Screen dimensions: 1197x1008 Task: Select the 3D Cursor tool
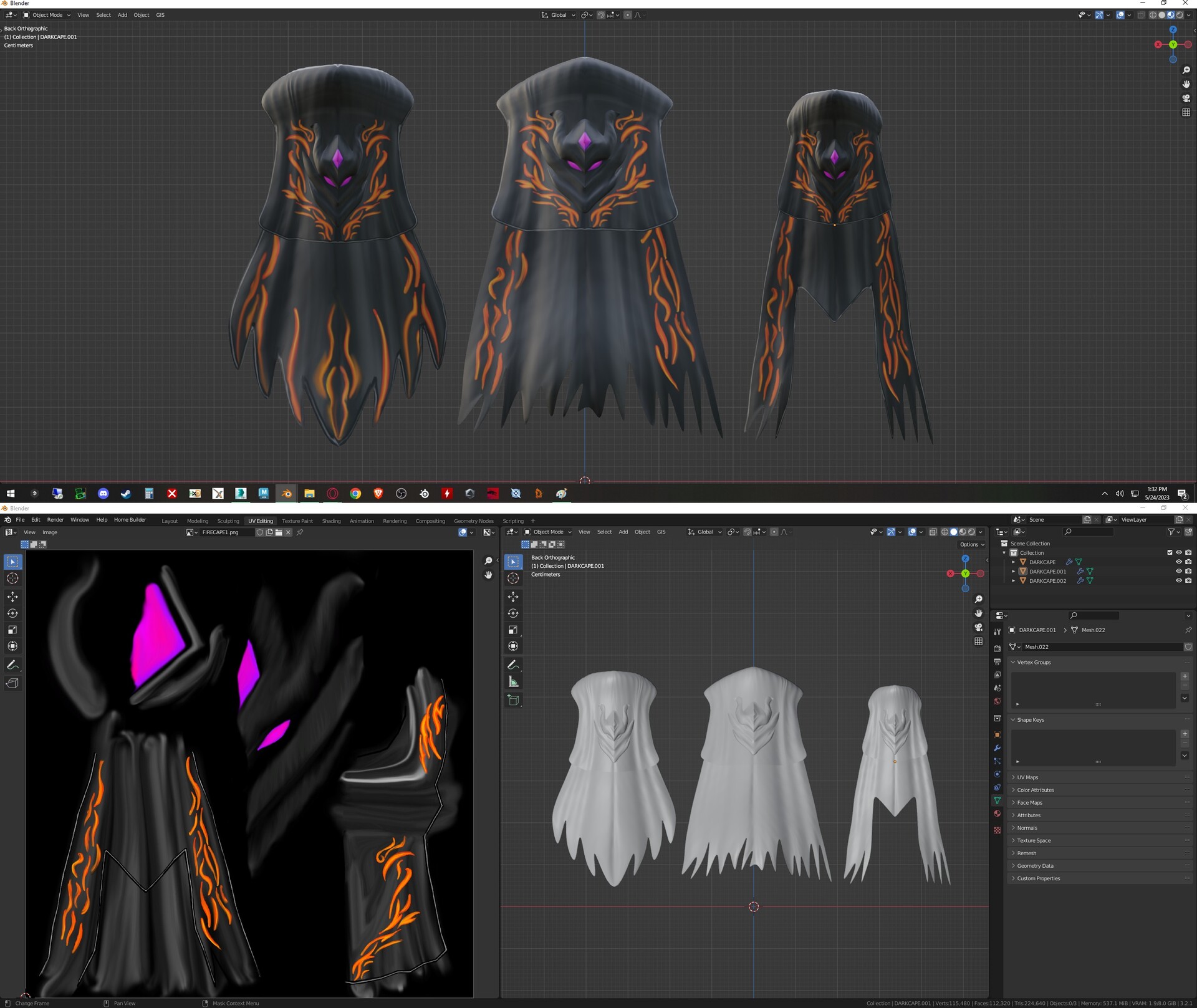pos(513,578)
